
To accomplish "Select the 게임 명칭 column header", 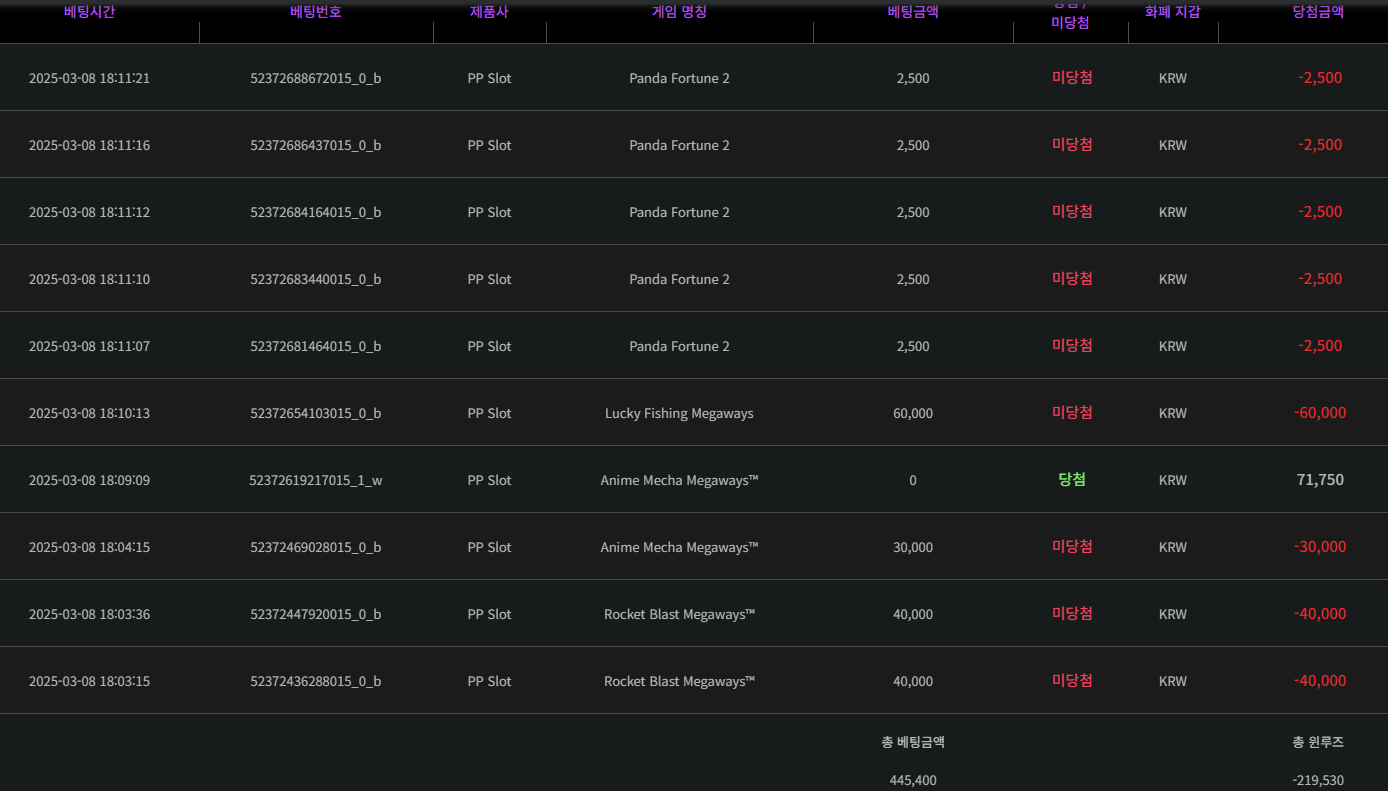I will 680,12.
